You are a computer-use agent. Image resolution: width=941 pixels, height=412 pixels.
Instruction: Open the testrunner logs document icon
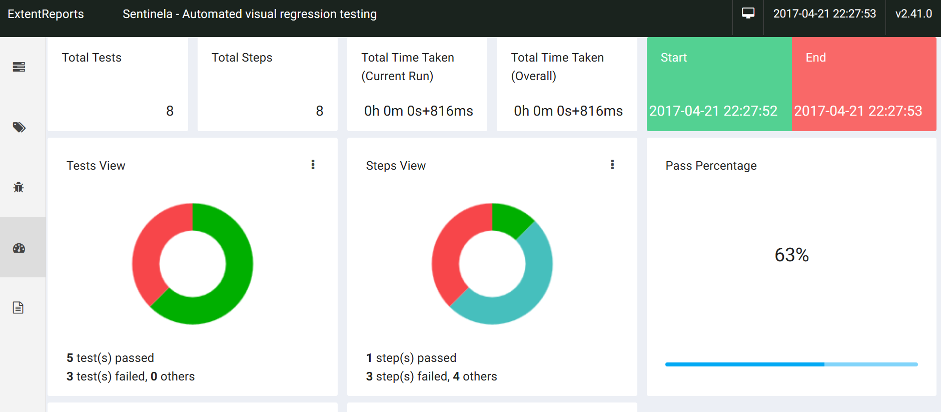coord(19,308)
